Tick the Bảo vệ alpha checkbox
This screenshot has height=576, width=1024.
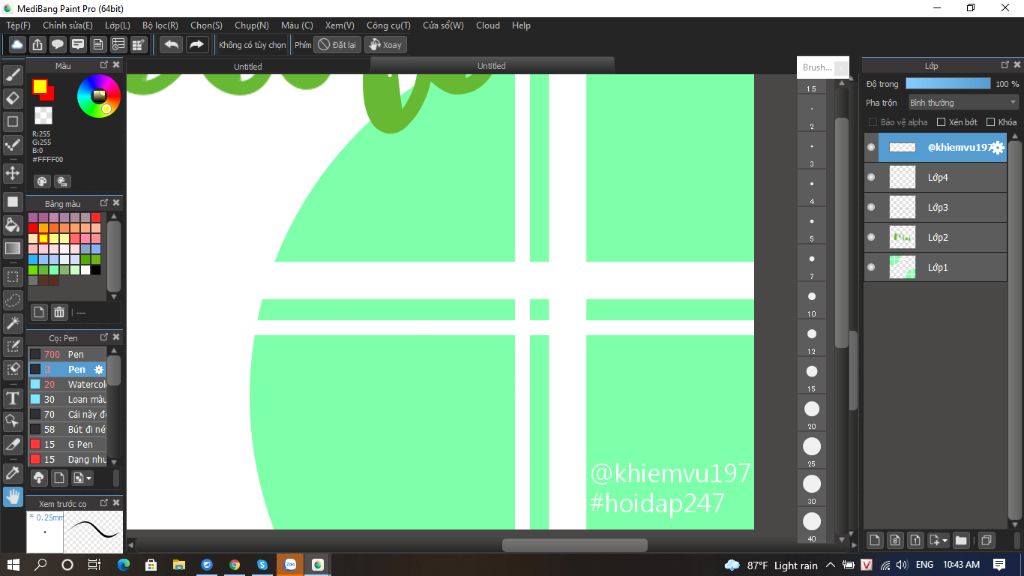tap(872, 122)
